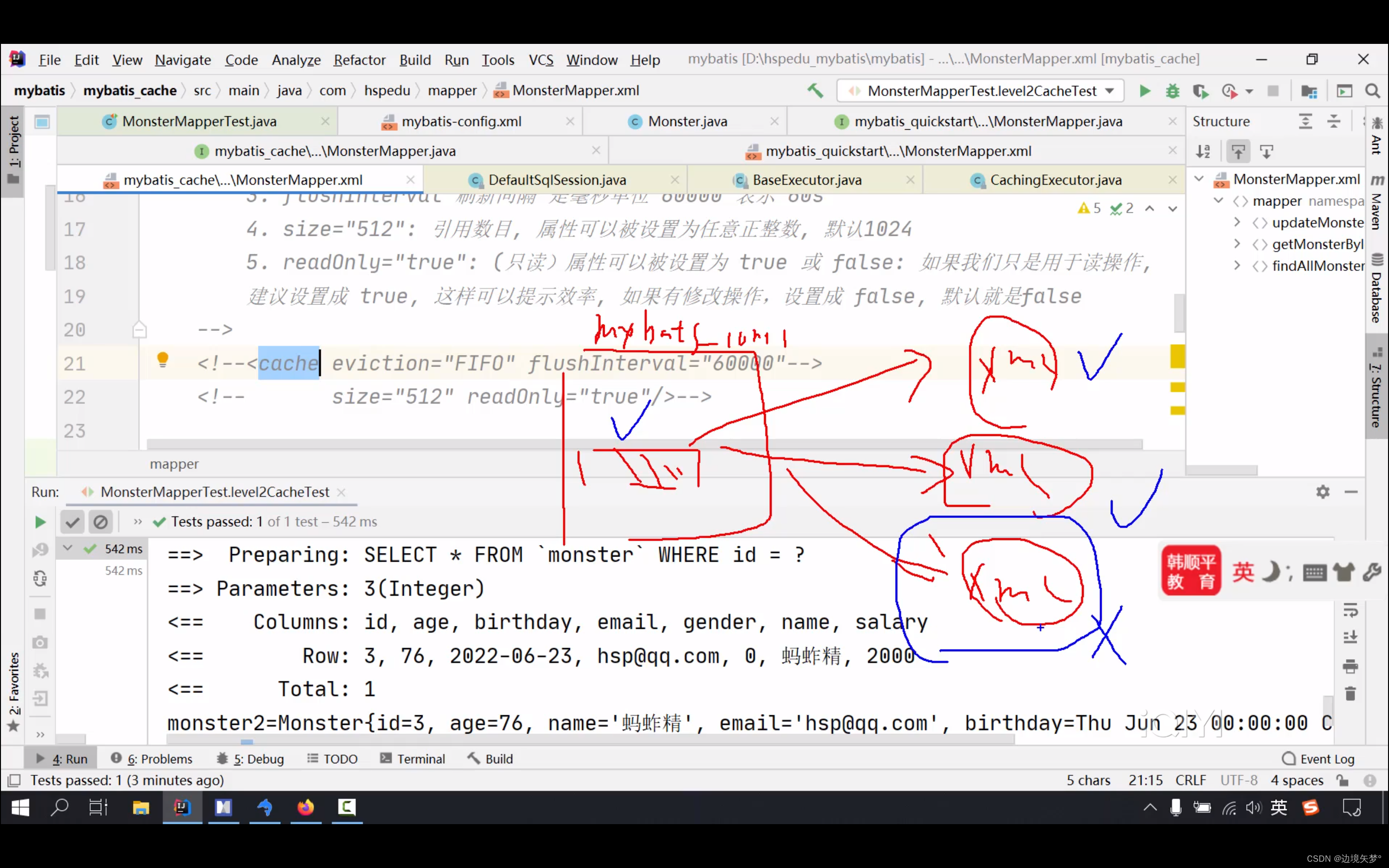Collapse the 542 ms test result node
1389x868 pixels.
pos(68,548)
